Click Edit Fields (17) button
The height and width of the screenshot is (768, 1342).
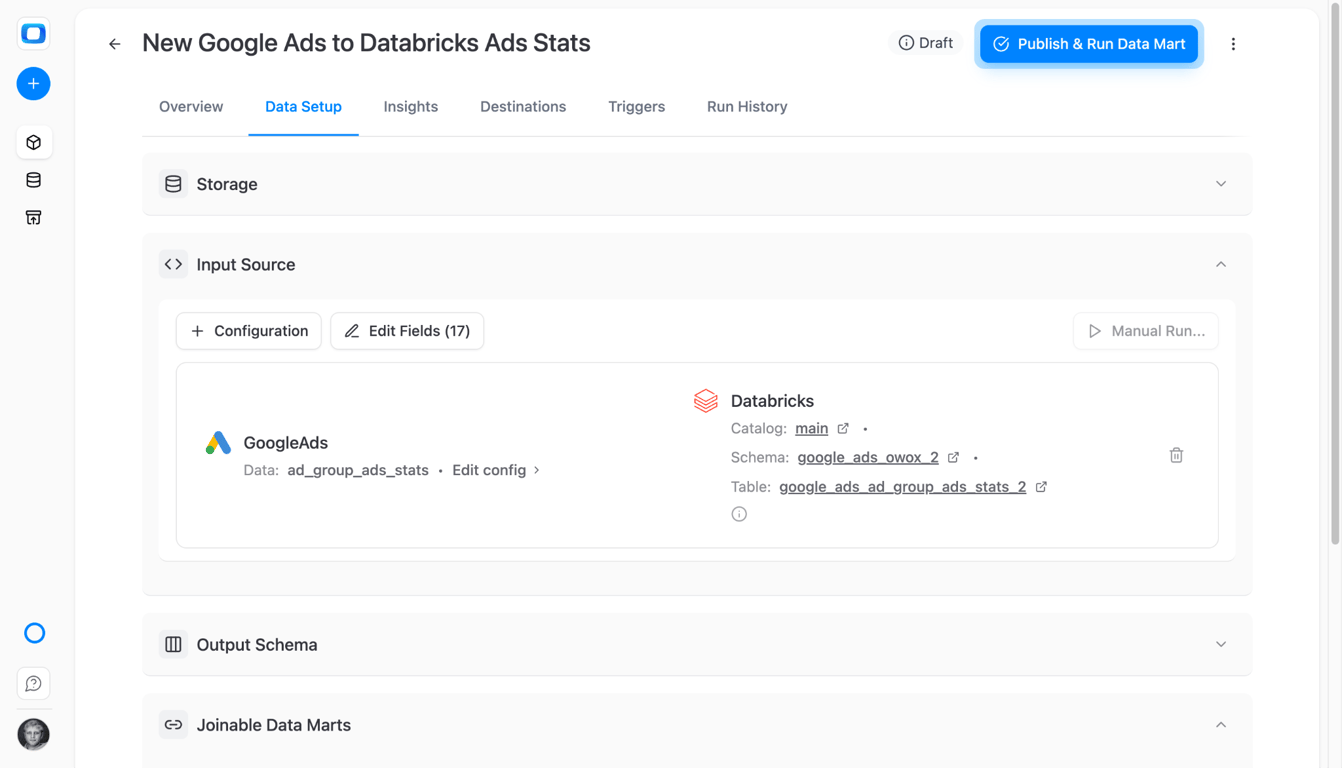[407, 331]
